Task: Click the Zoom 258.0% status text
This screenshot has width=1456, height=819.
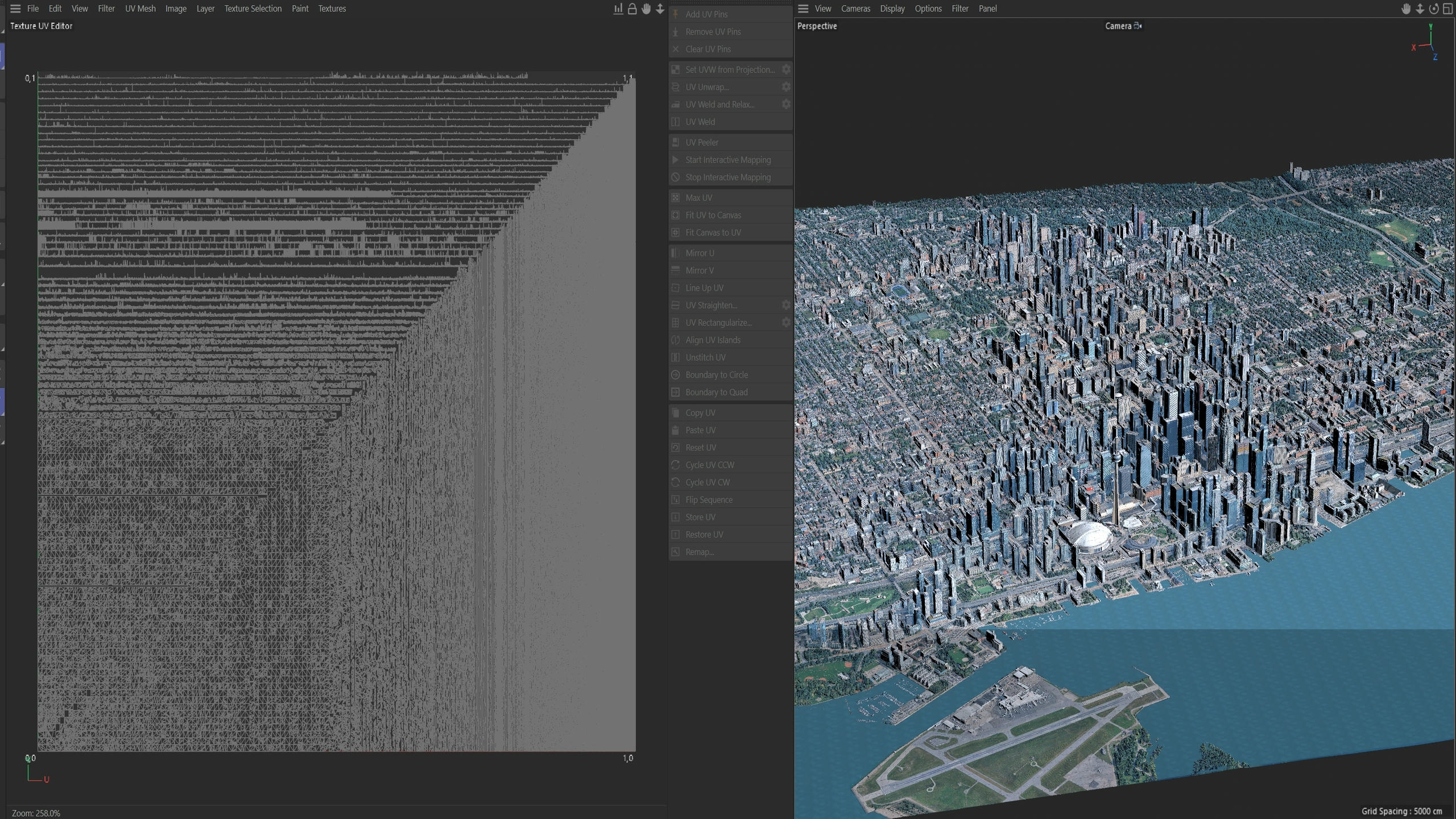Action: 36,813
